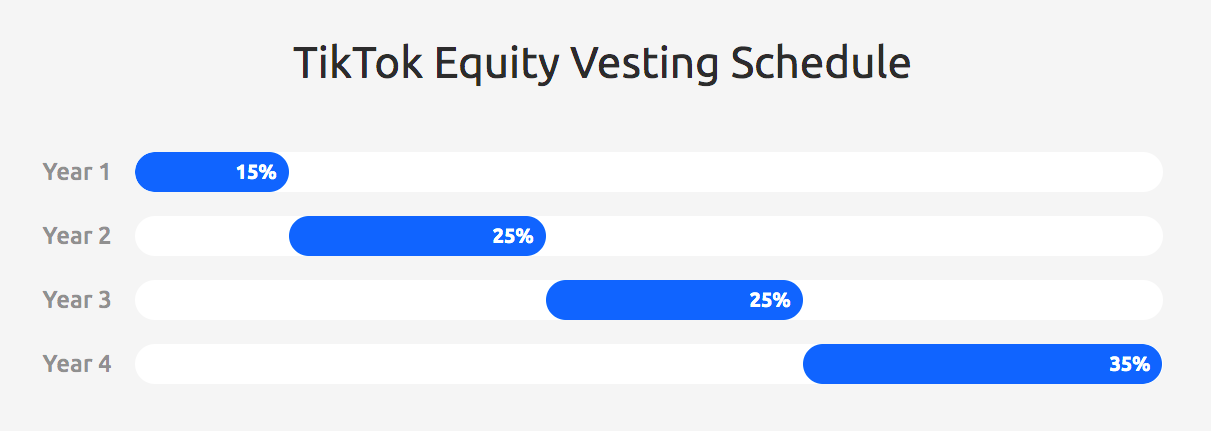This screenshot has height=431, width=1211.
Task: Click the blue Year 4 progress segment
Action: point(982,364)
